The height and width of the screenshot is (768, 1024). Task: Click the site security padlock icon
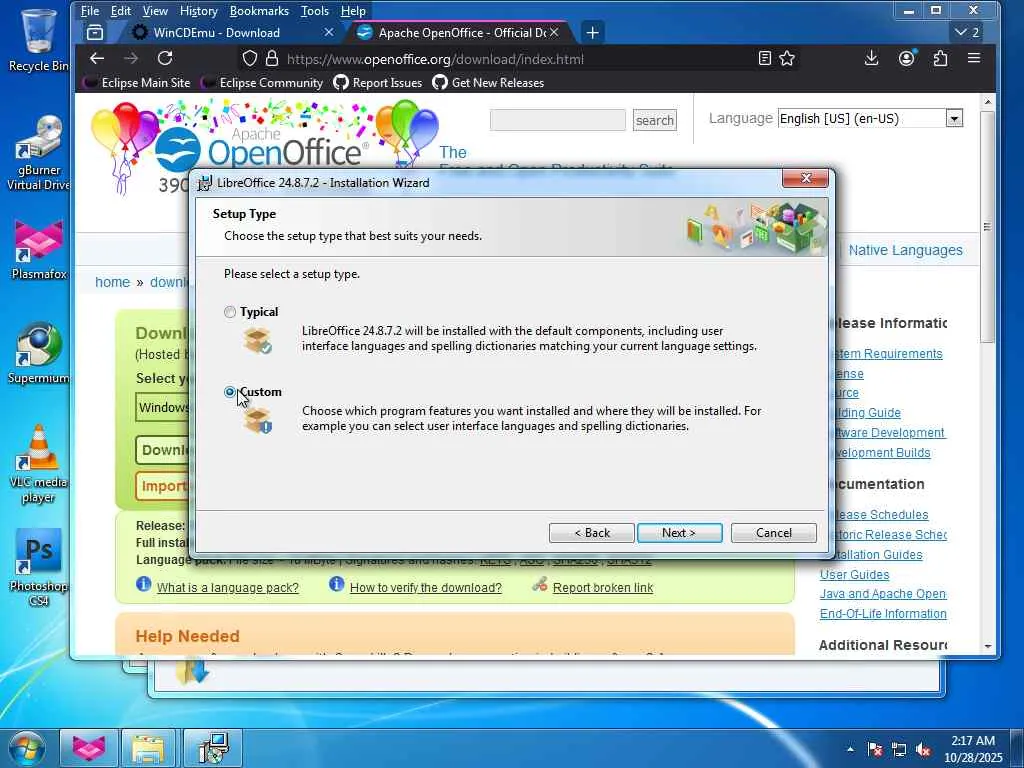[272, 59]
